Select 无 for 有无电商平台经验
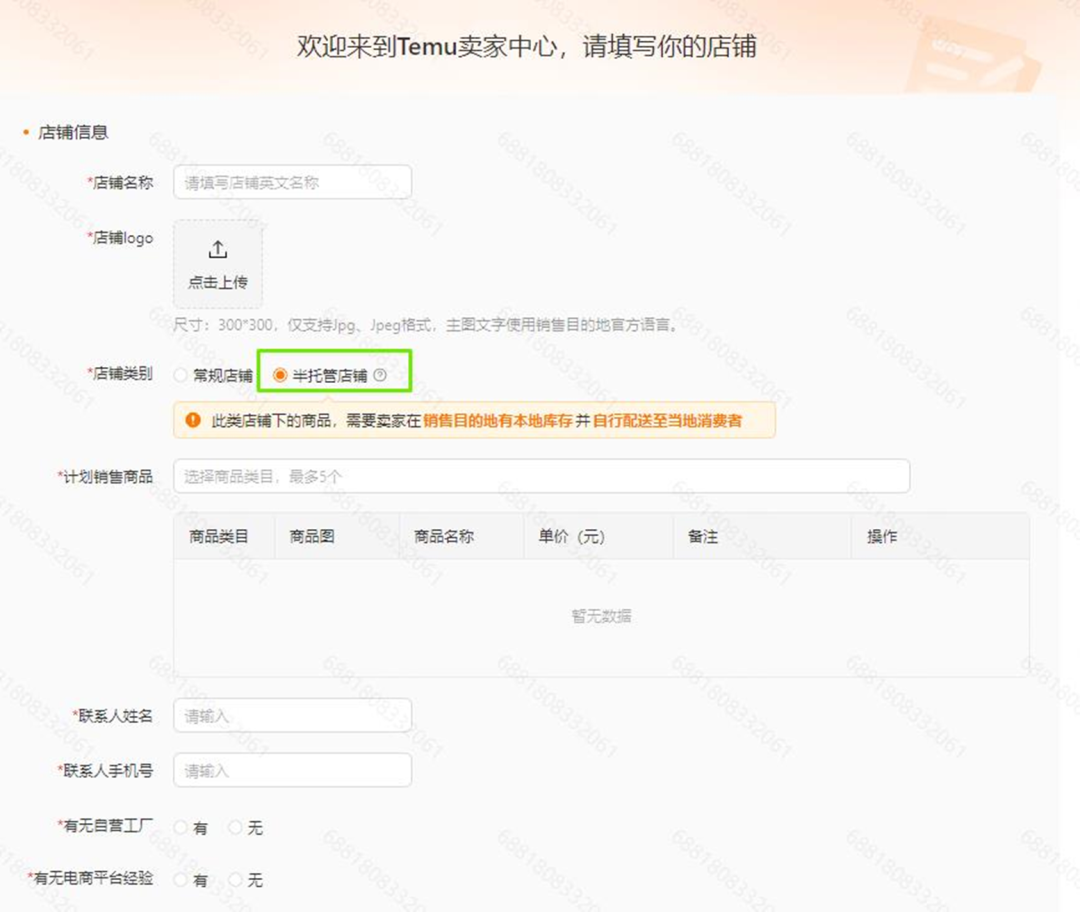 (x=235, y=881)
